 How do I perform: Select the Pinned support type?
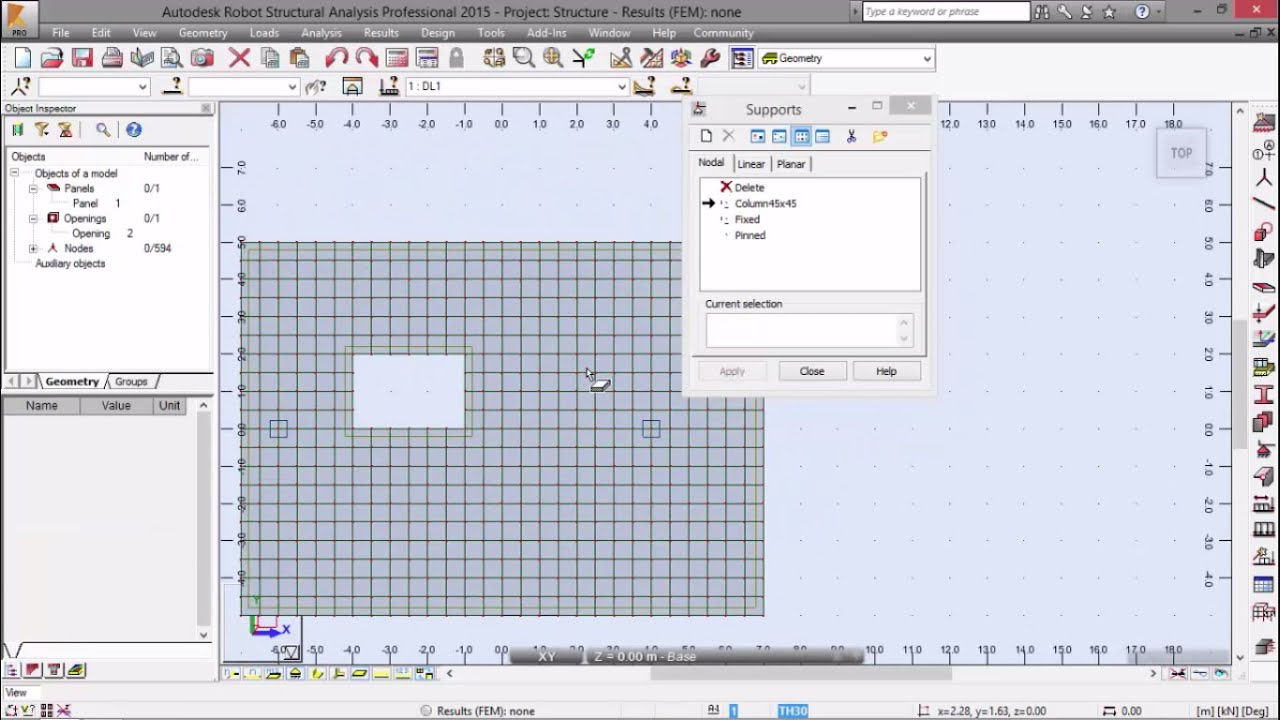pos(749,235)
